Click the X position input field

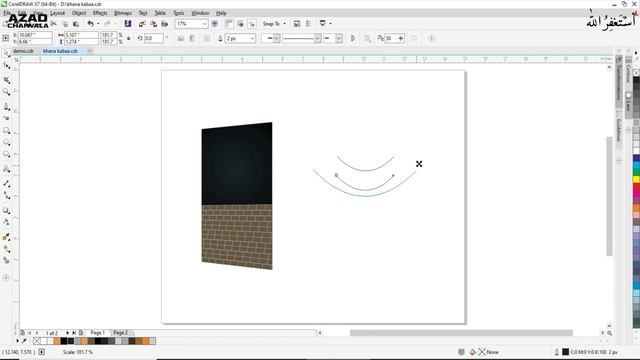[35, 35]
